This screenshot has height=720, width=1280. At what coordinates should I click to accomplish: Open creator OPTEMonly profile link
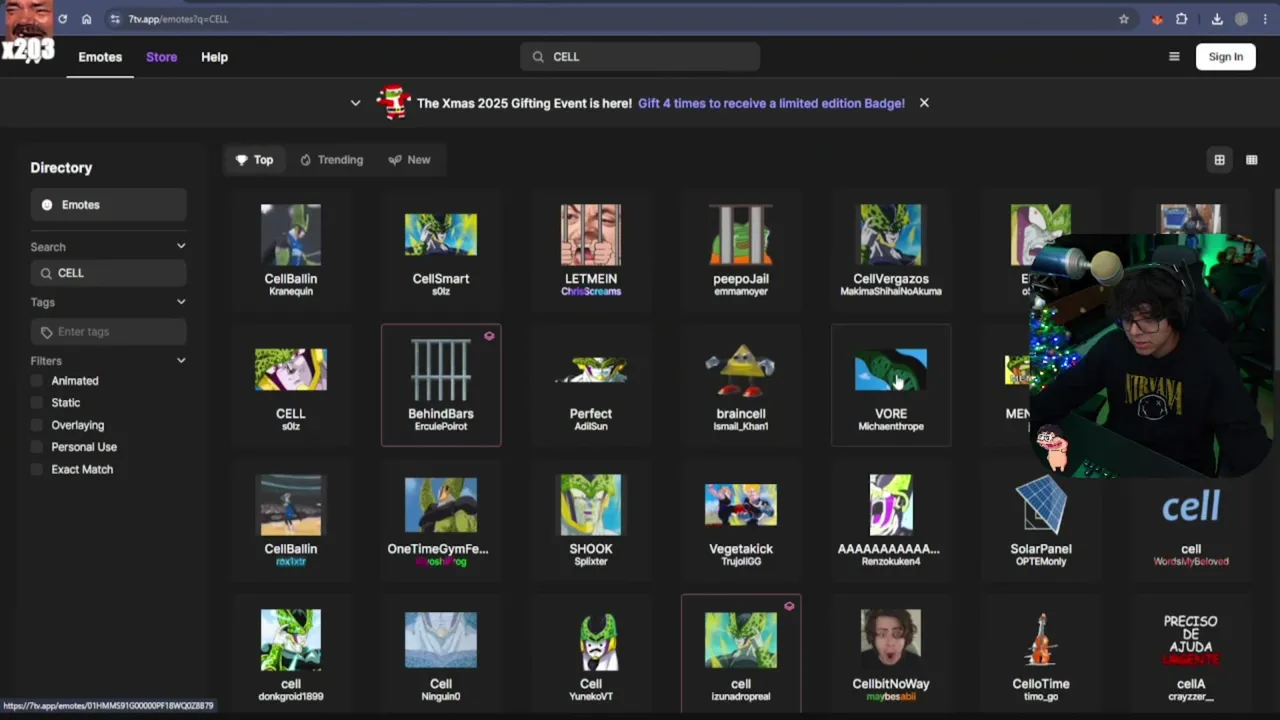(x=1041, y=562)
